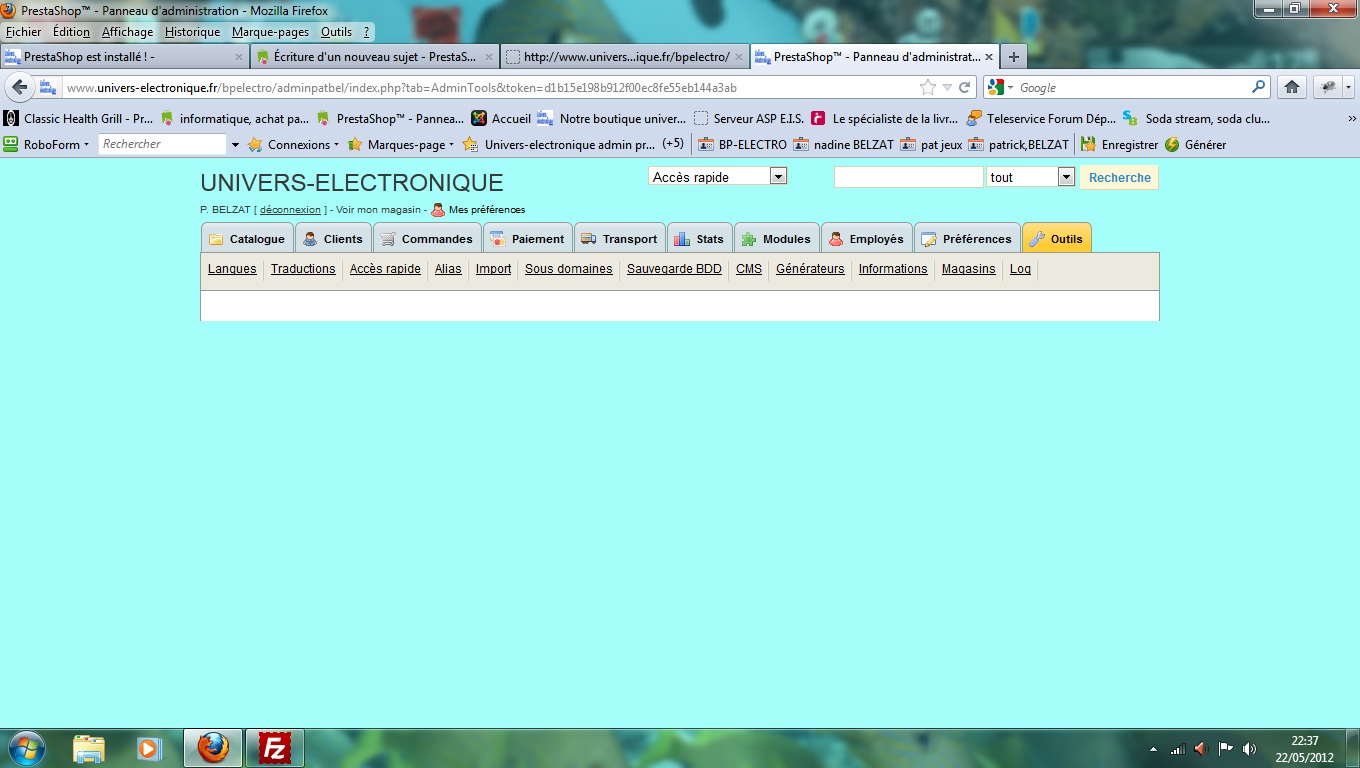Expand the RoboForm Marques-page menu

point(400,144)
